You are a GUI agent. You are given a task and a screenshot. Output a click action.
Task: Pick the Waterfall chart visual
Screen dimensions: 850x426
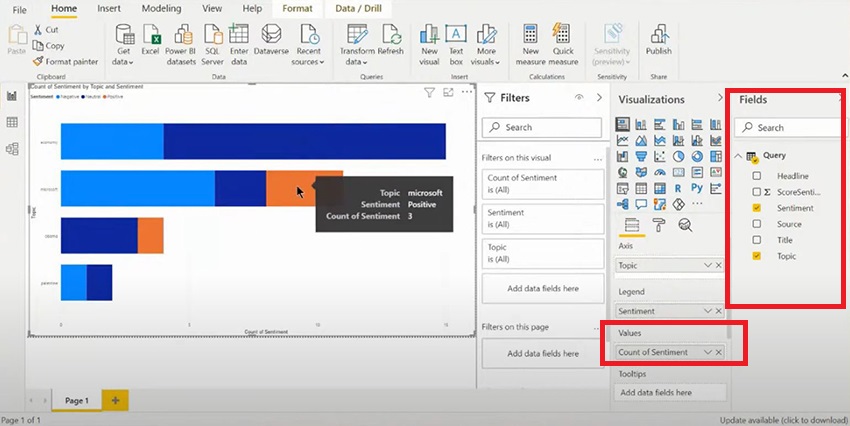point(622,157)
